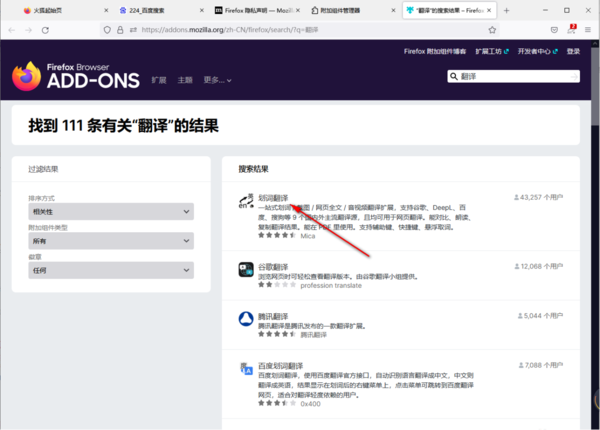Image resolution: width=600 pixels, height=430 pixels.
Task: Click the 划词翻译 star rating
Action: (277, 235)
